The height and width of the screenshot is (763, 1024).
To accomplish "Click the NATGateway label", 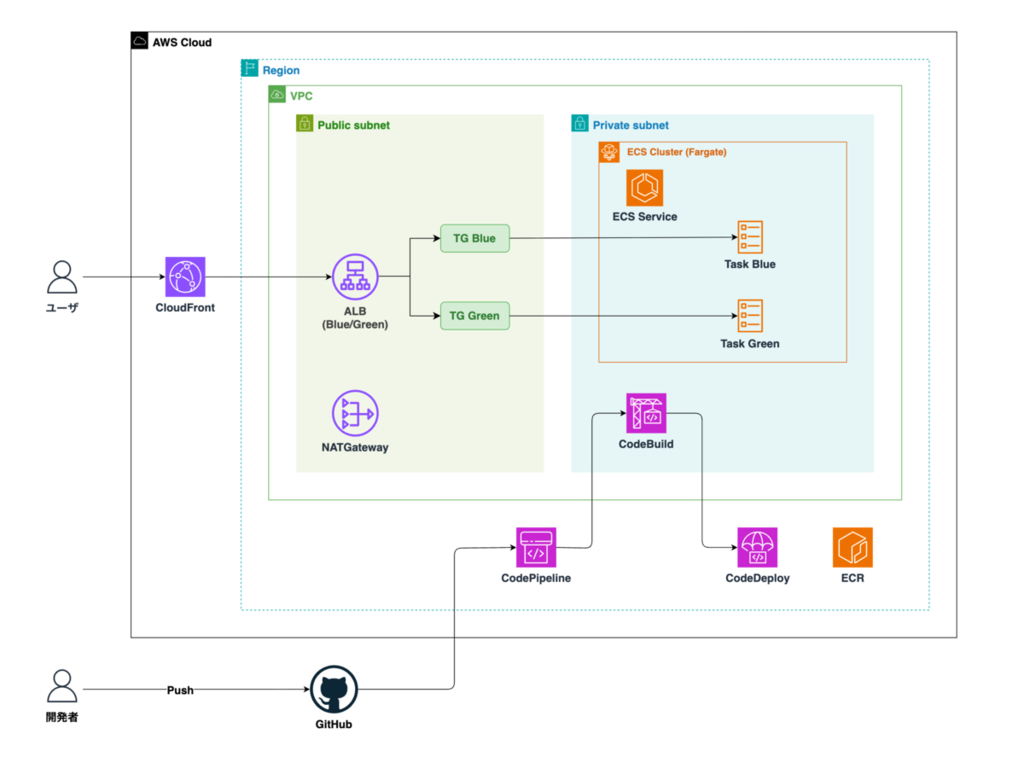I will [x=355, y=447].
